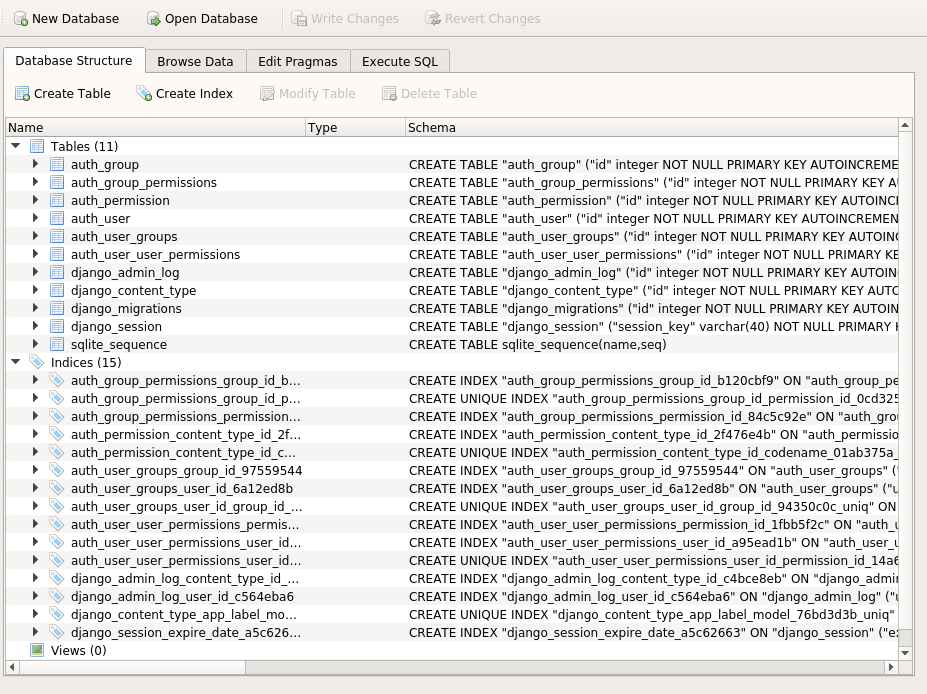Screen dimensions: 927x694
Task: Select the index icon beside django_content_type_app_label
Action: pos(57,614)
